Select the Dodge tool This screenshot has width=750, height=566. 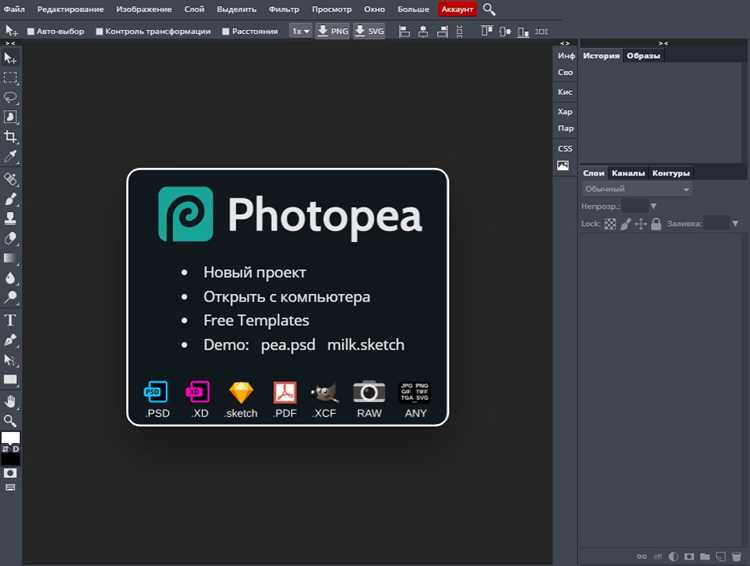pyautogui.click(x=10, y=297)
